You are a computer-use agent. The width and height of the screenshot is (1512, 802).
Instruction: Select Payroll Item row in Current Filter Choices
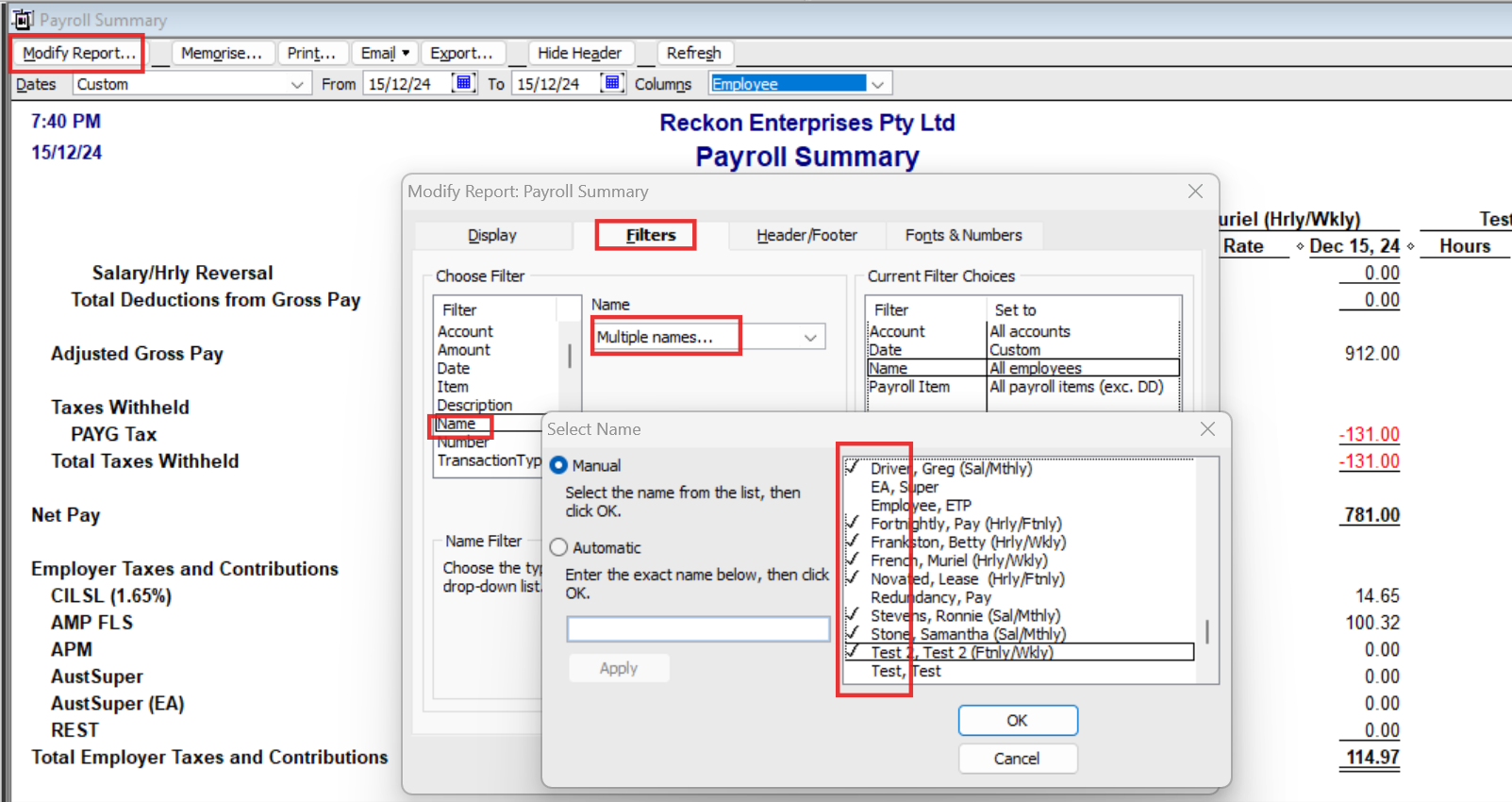1023,387
